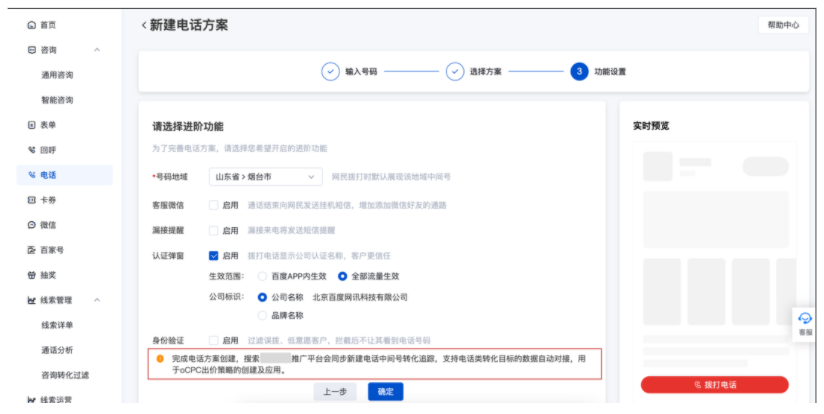Collapse the 线索管理 sidebar group chevron
Image resolution: width=824 pixels, height=414 pixels.
(97, 300)
